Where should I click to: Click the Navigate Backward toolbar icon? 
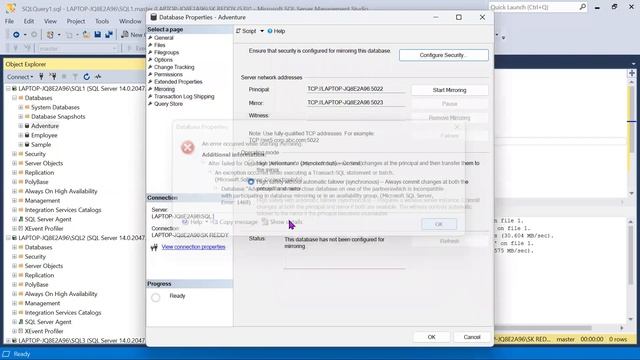pos(16,35)
